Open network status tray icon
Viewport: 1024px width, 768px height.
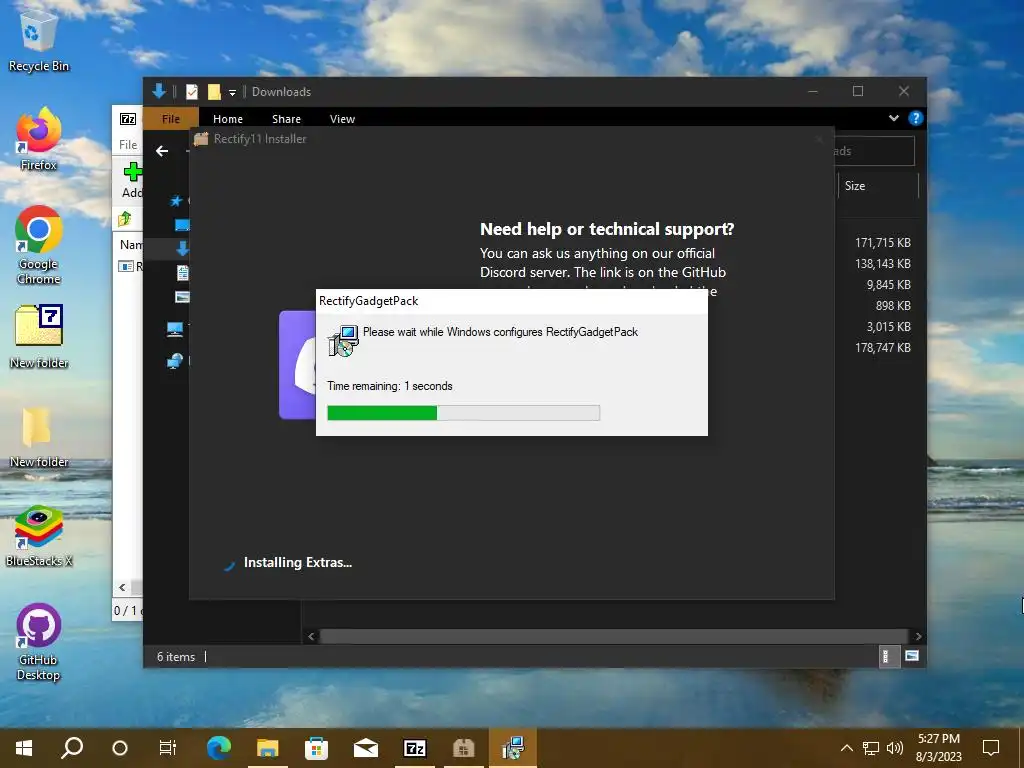871,748
